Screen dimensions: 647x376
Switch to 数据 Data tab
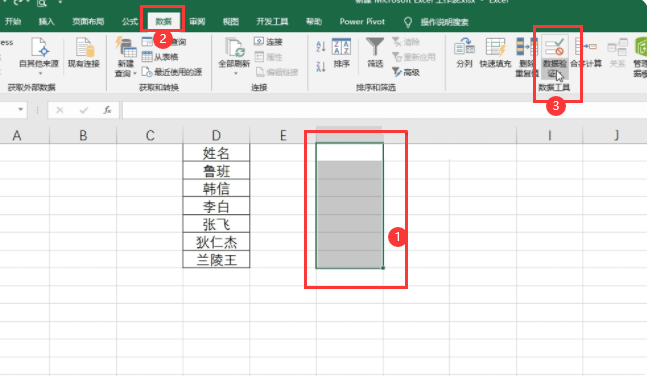click(x=164, y=22)
